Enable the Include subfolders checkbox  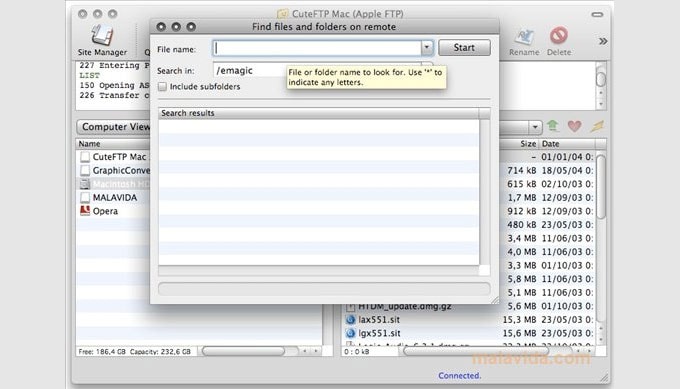[162, 86]
